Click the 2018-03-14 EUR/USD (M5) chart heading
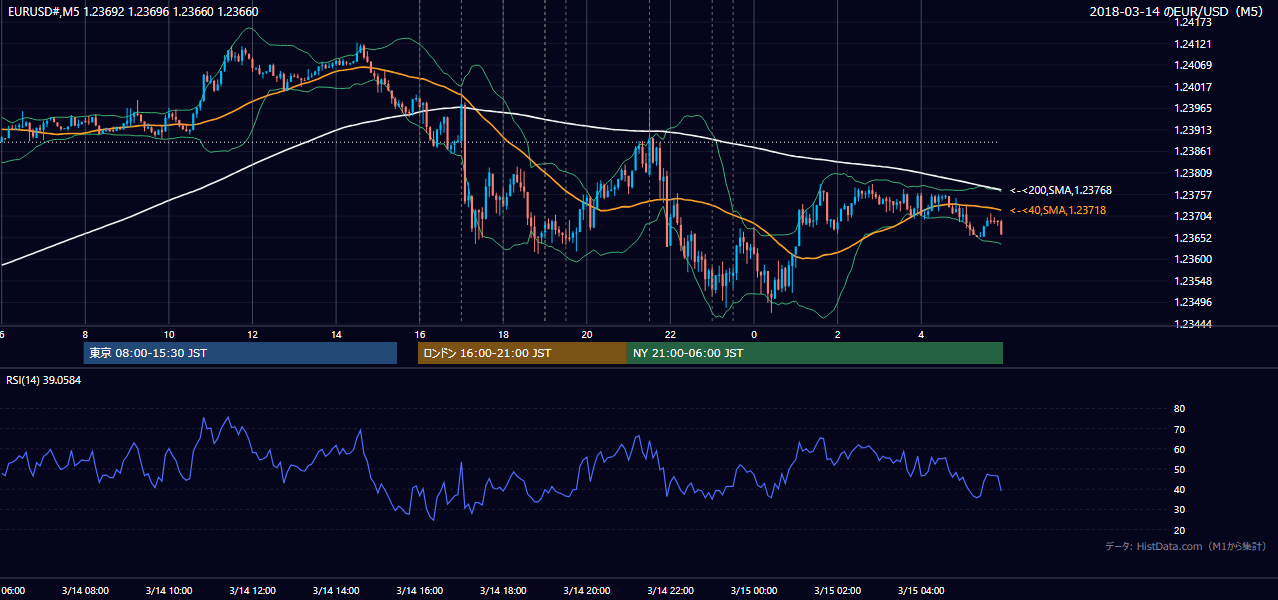Image resolution: width=1278 pixels, height=600 pixels. tap(1178, 12)
